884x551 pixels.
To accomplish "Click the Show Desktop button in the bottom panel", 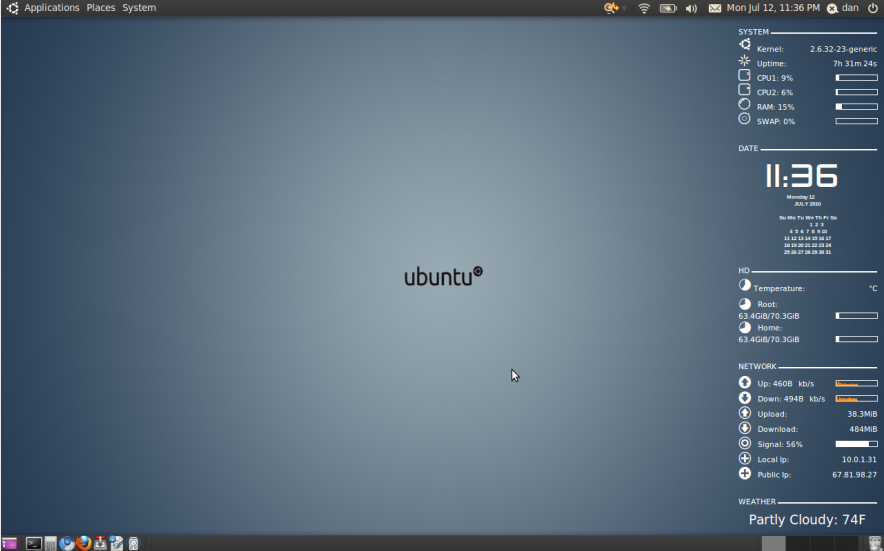I will tap(8, 544).
